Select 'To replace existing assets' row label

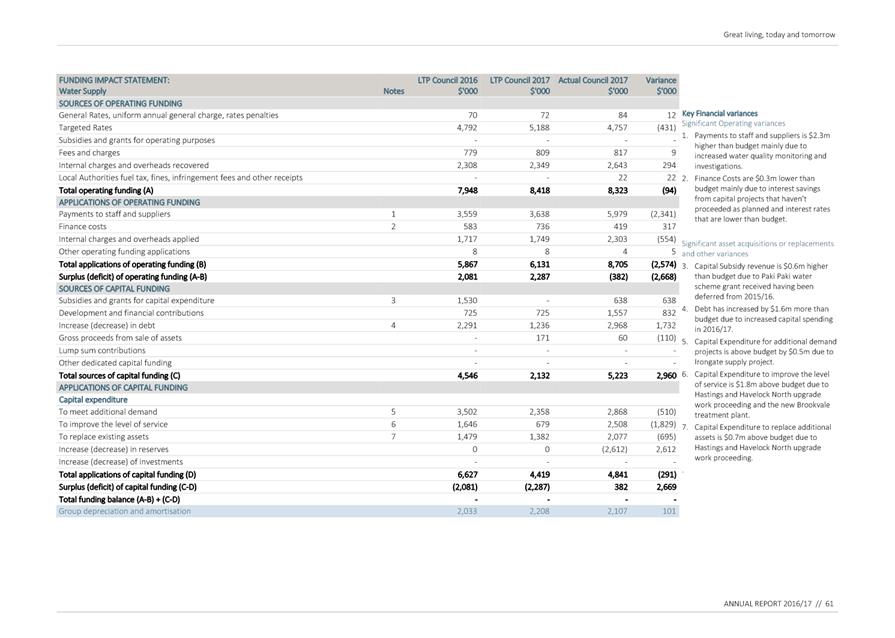click(103, 437)
